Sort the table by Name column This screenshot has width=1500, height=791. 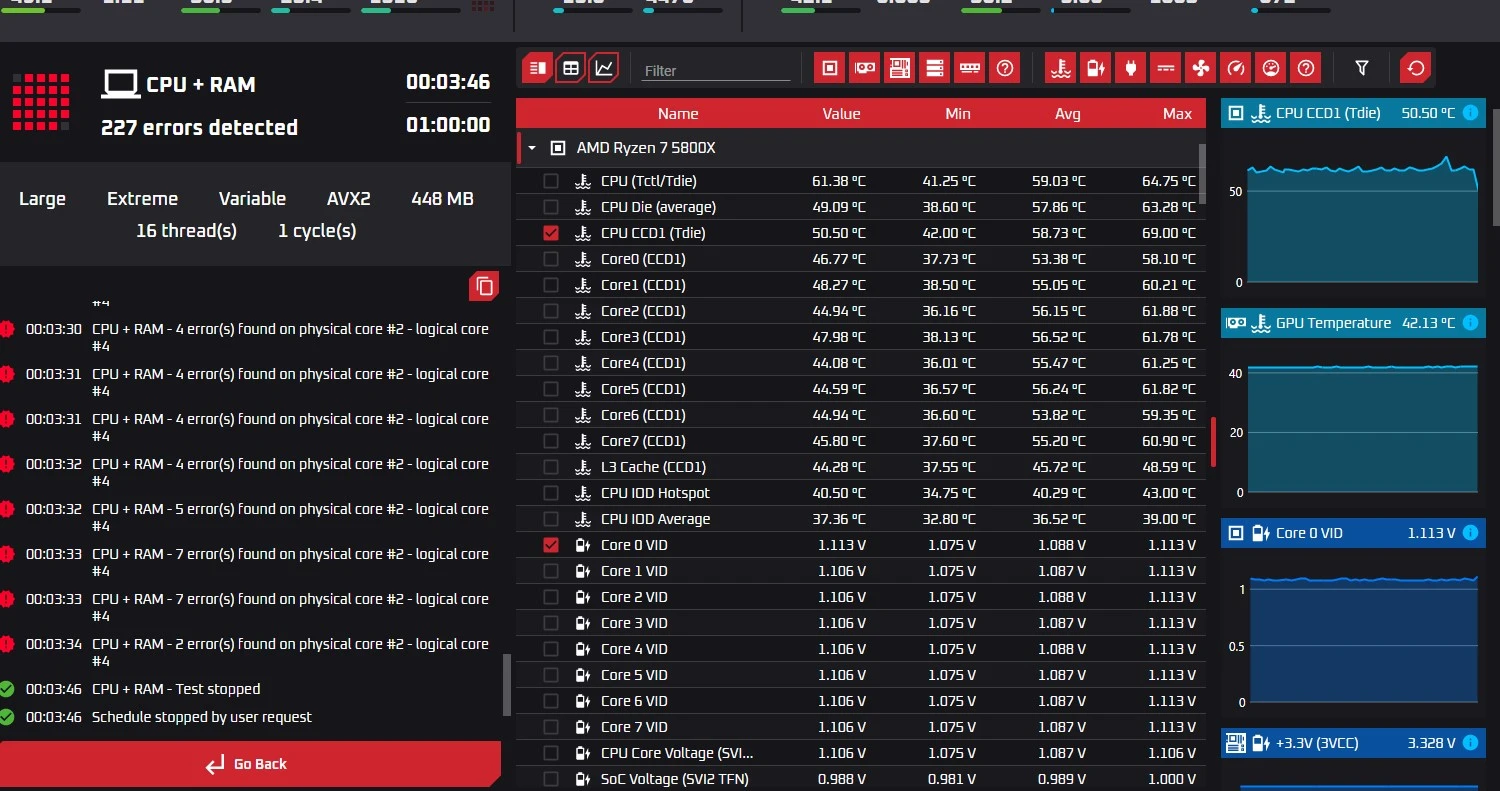(x=678, y=114)
